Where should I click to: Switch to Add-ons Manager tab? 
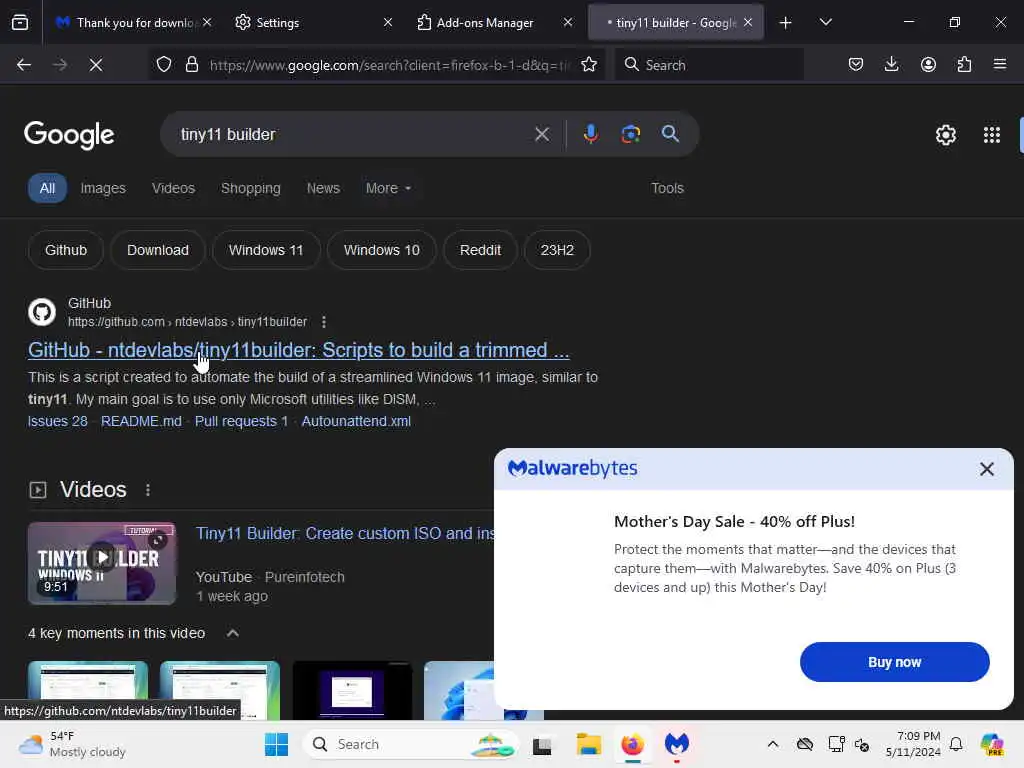pyautogui.click(x=494, y=23)
